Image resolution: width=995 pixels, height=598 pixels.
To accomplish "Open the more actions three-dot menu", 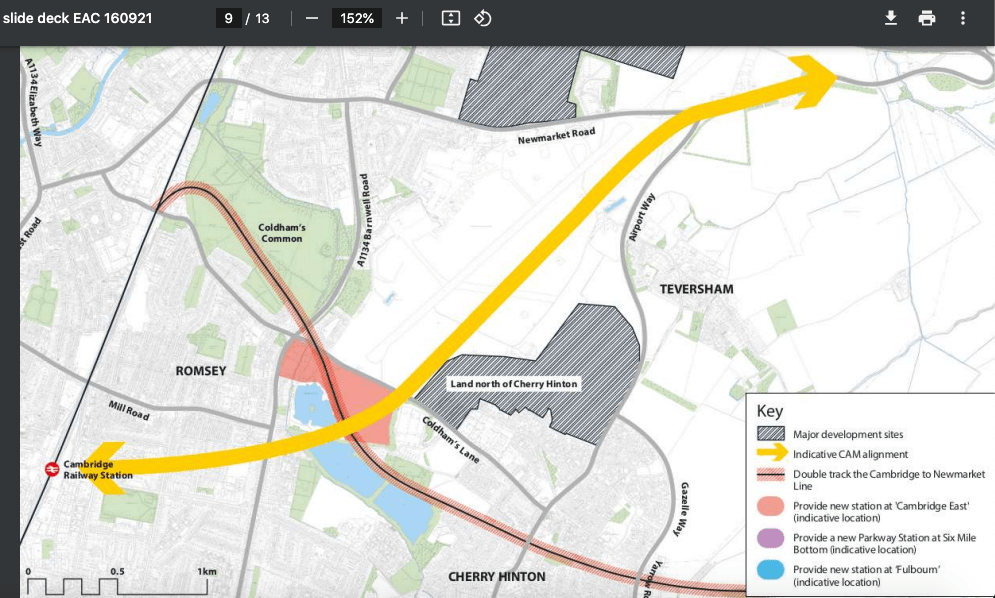I will coord(963,18).
